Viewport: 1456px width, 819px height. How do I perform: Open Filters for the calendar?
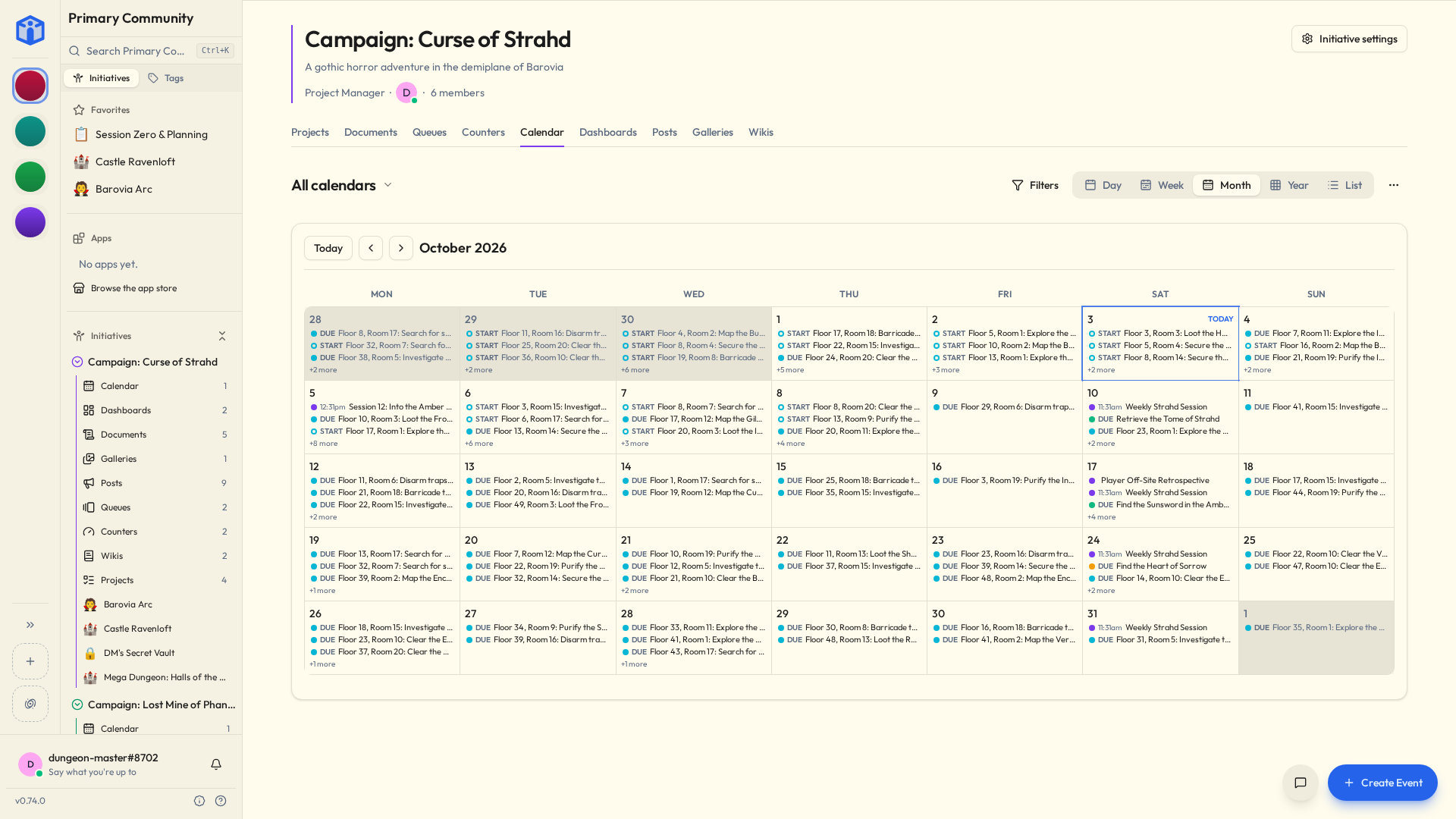click(1035, 185)
